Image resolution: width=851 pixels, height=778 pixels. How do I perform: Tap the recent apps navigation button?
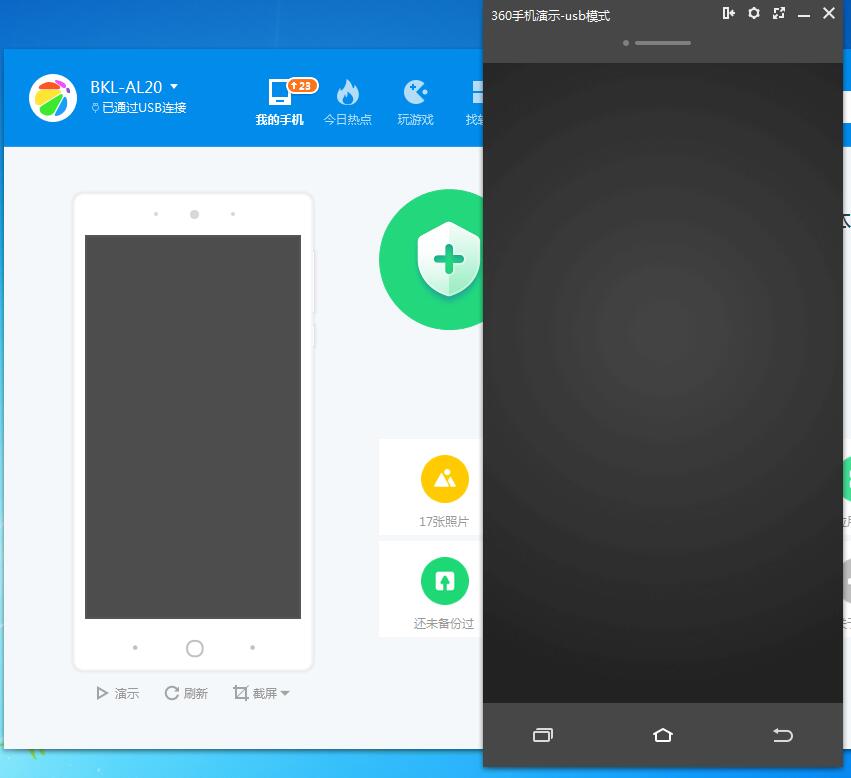[x=543, y=735]
